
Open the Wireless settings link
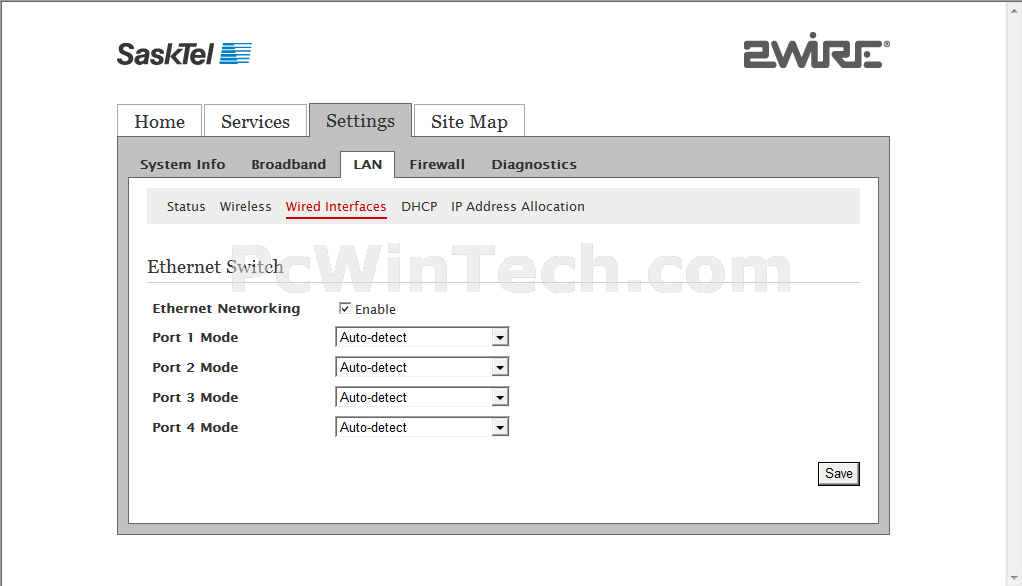[x=245, y=207]
